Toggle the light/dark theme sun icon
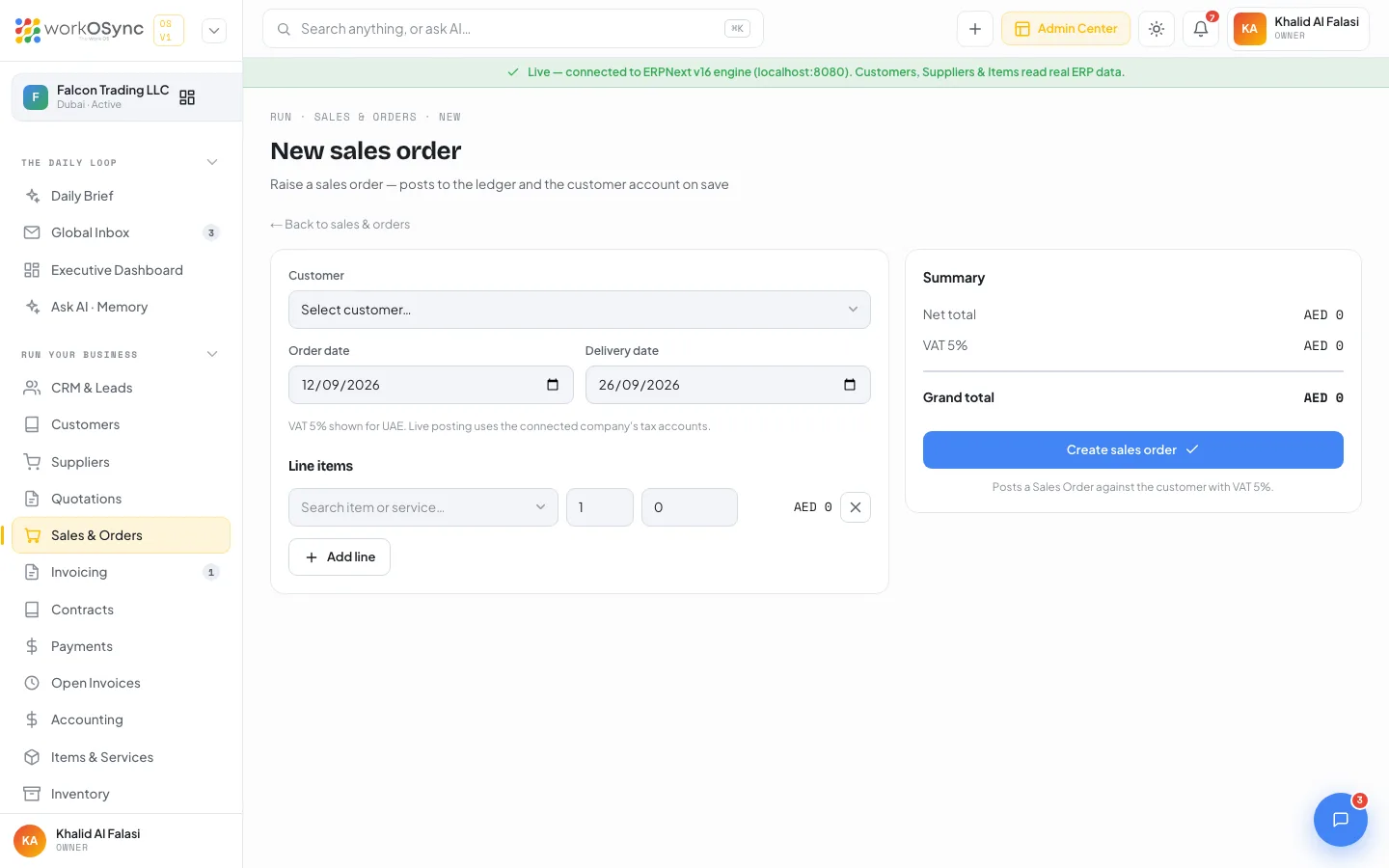This screenshot has width=1389, height=868. [1157, 29]
